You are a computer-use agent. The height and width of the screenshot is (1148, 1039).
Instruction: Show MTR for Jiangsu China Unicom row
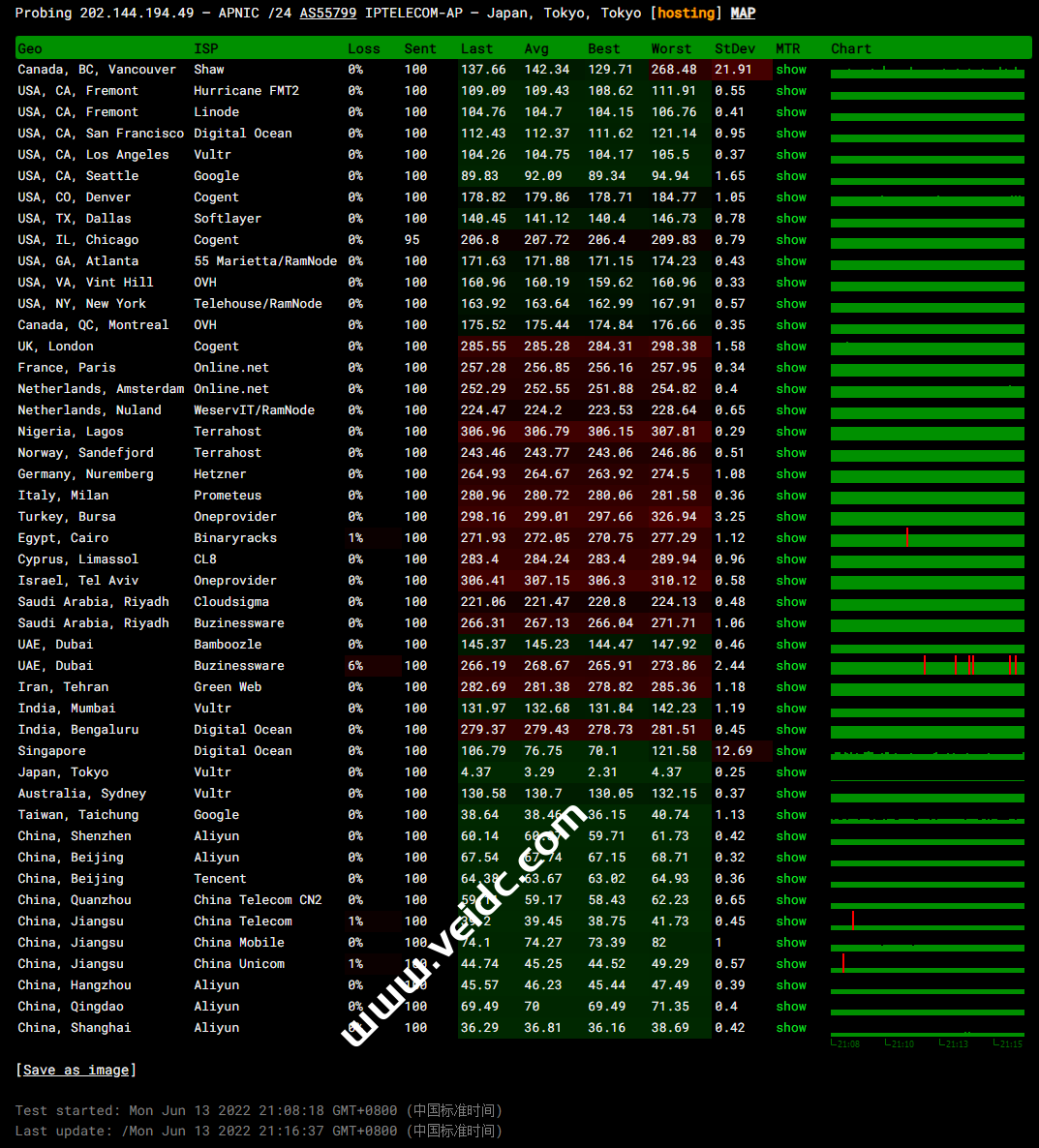(x=791, y=963)
